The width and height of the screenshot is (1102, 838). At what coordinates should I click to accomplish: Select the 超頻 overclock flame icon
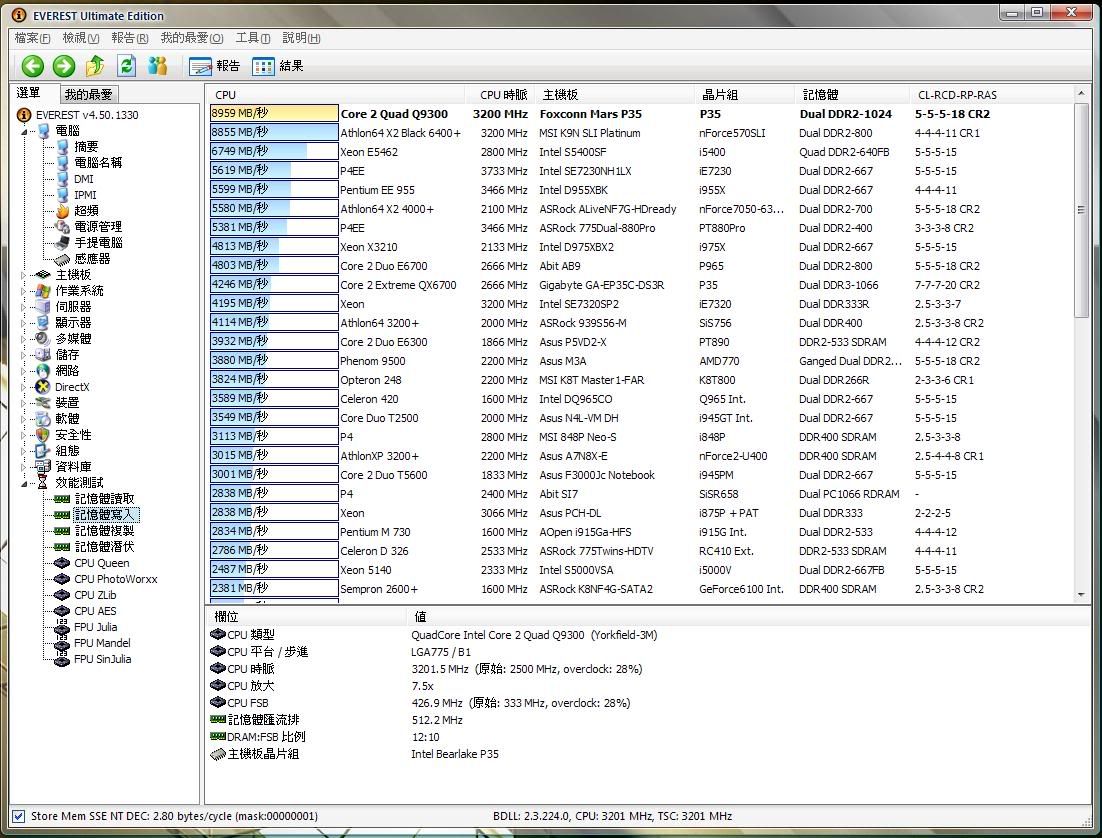coord(63,211)
